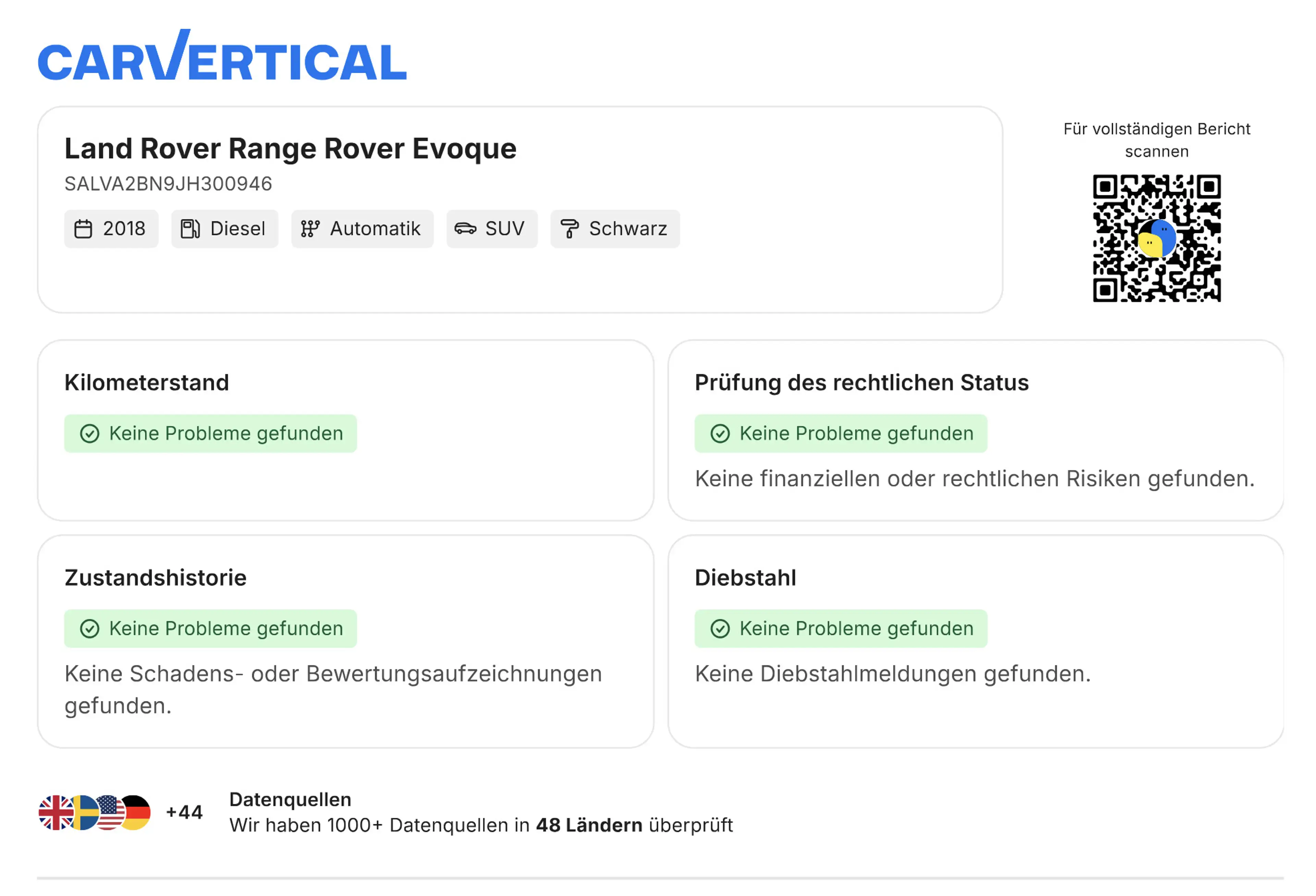Click the car icon beside SUV

click(465, 229)
